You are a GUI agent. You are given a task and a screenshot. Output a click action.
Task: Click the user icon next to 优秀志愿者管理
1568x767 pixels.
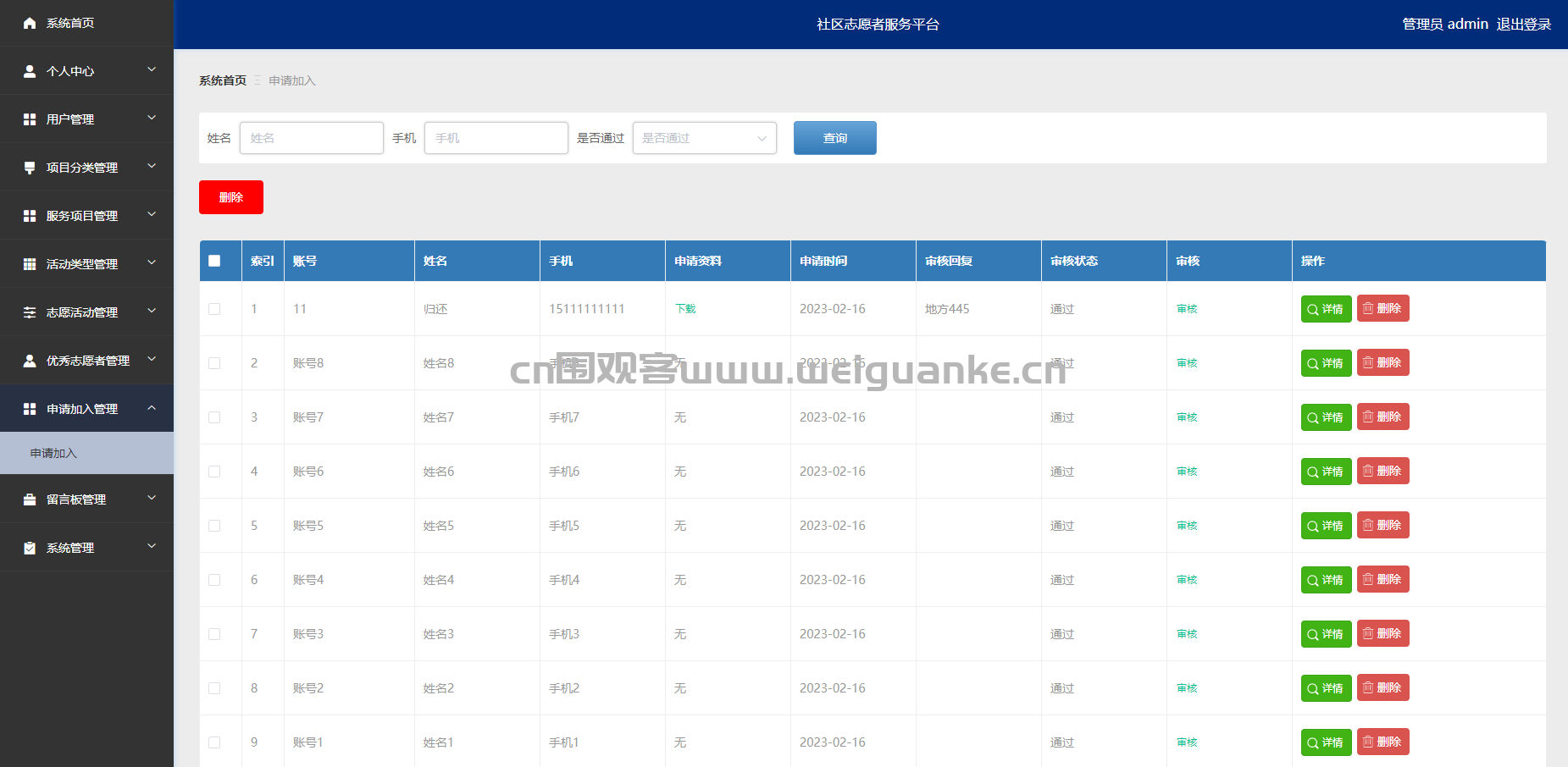tap(30, 361)
